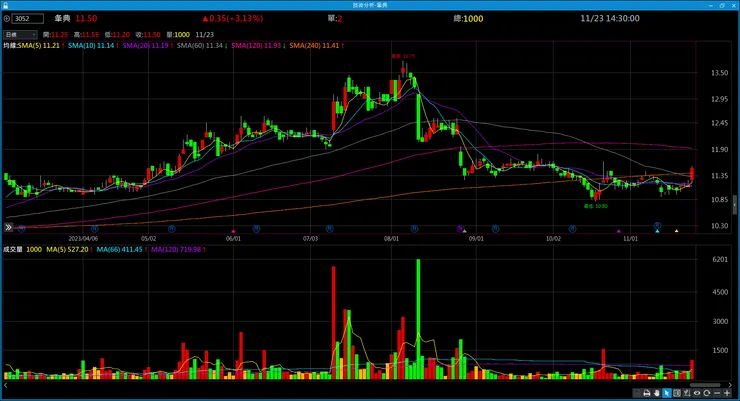Open the 日線 period dropdown
This screenshot has width=740, height=401.
pyautogui.click(x=20, y=34)
